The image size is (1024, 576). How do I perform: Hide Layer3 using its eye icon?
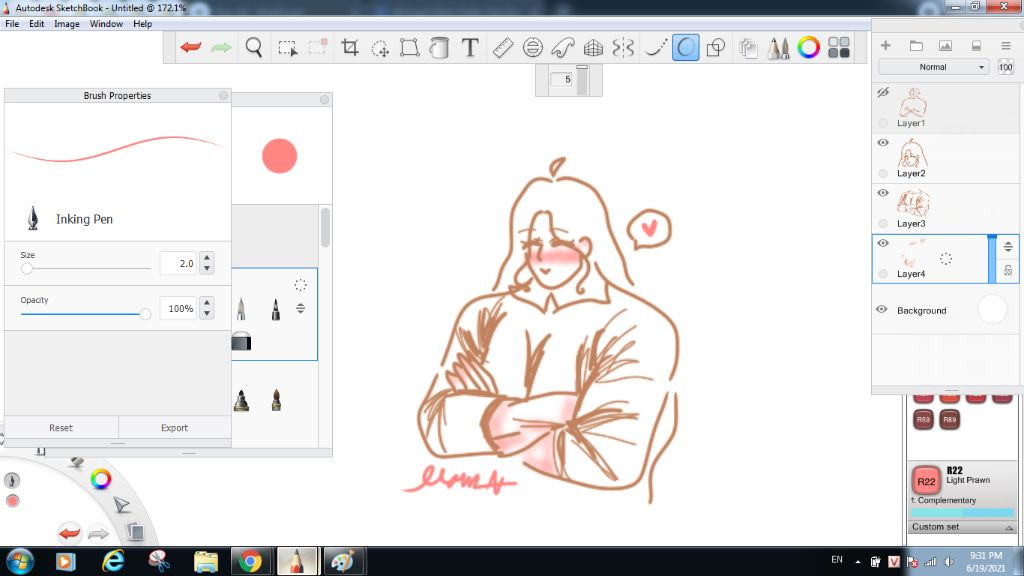tap(883, 193)
